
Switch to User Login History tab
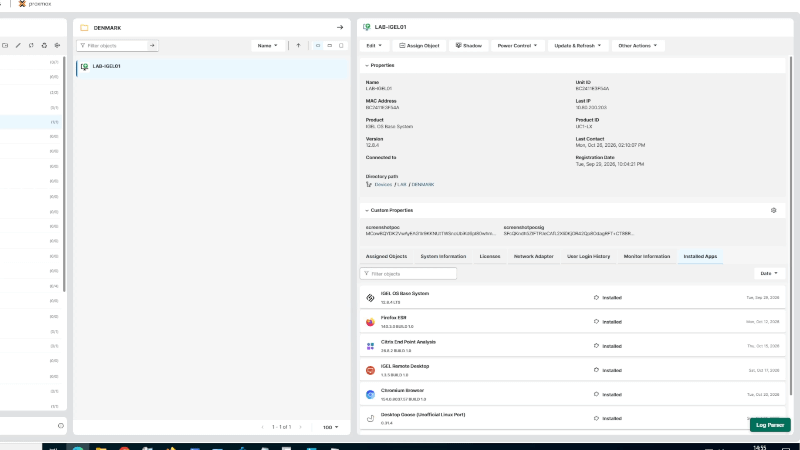point(588,257)
